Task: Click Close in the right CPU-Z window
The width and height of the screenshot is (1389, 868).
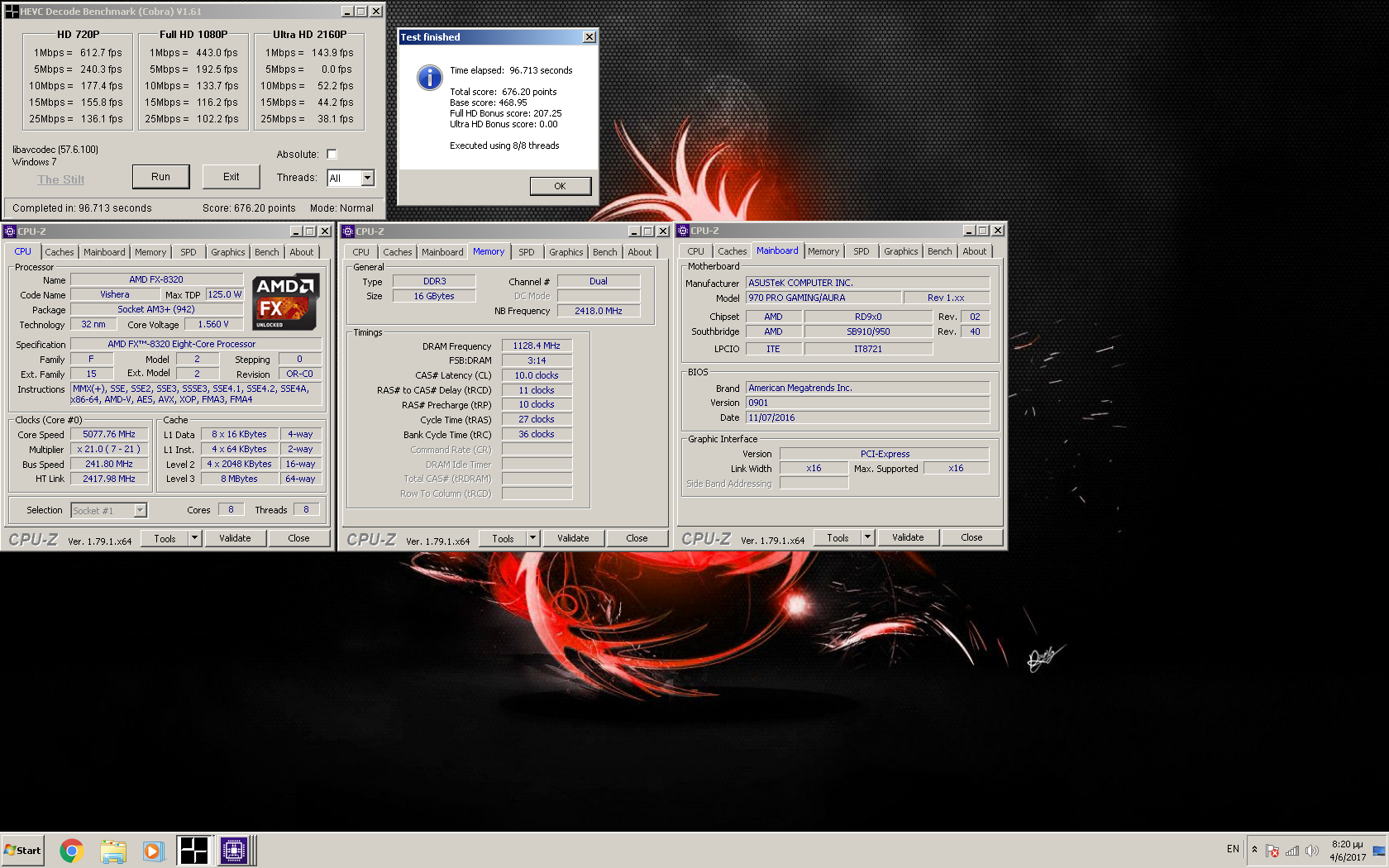Action: click(971, 537)
